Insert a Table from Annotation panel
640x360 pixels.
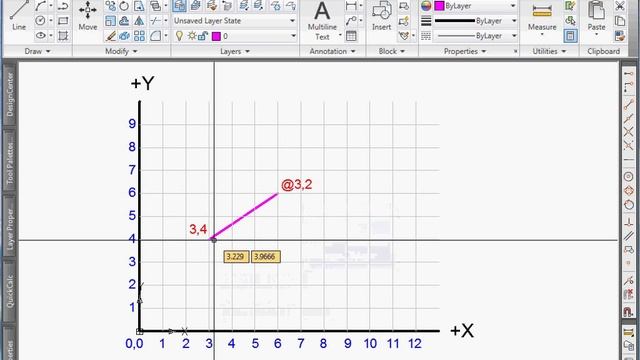pos(351,36)
